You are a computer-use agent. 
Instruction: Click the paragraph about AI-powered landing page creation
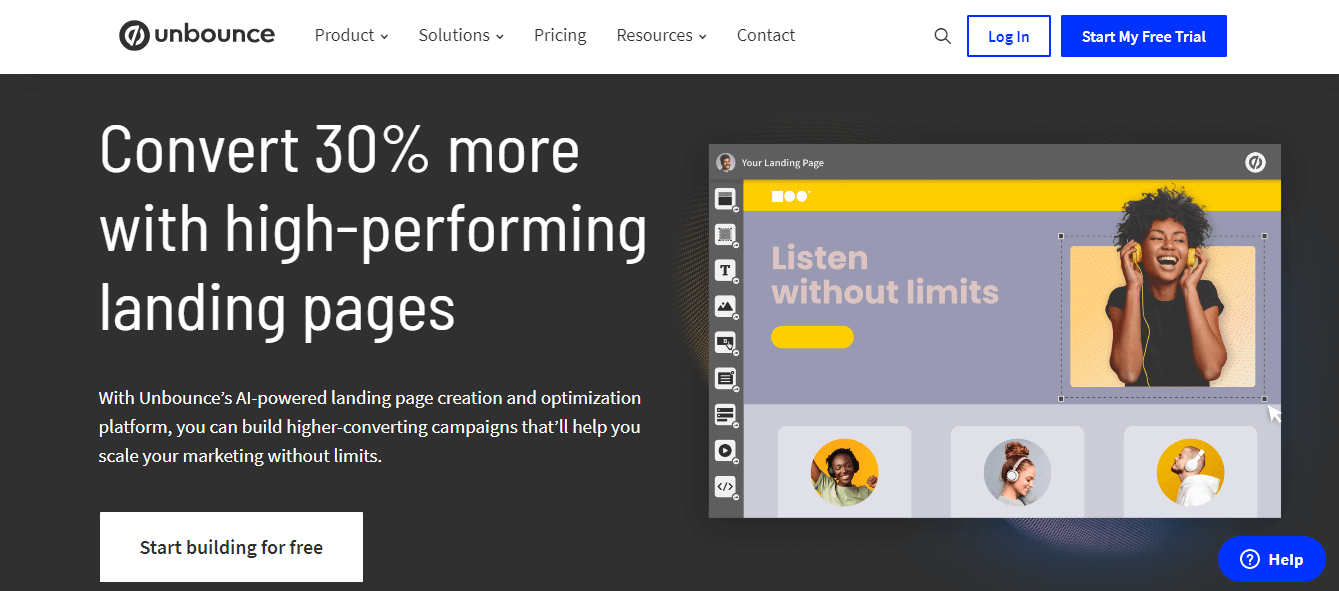click(x=370, y=427)
